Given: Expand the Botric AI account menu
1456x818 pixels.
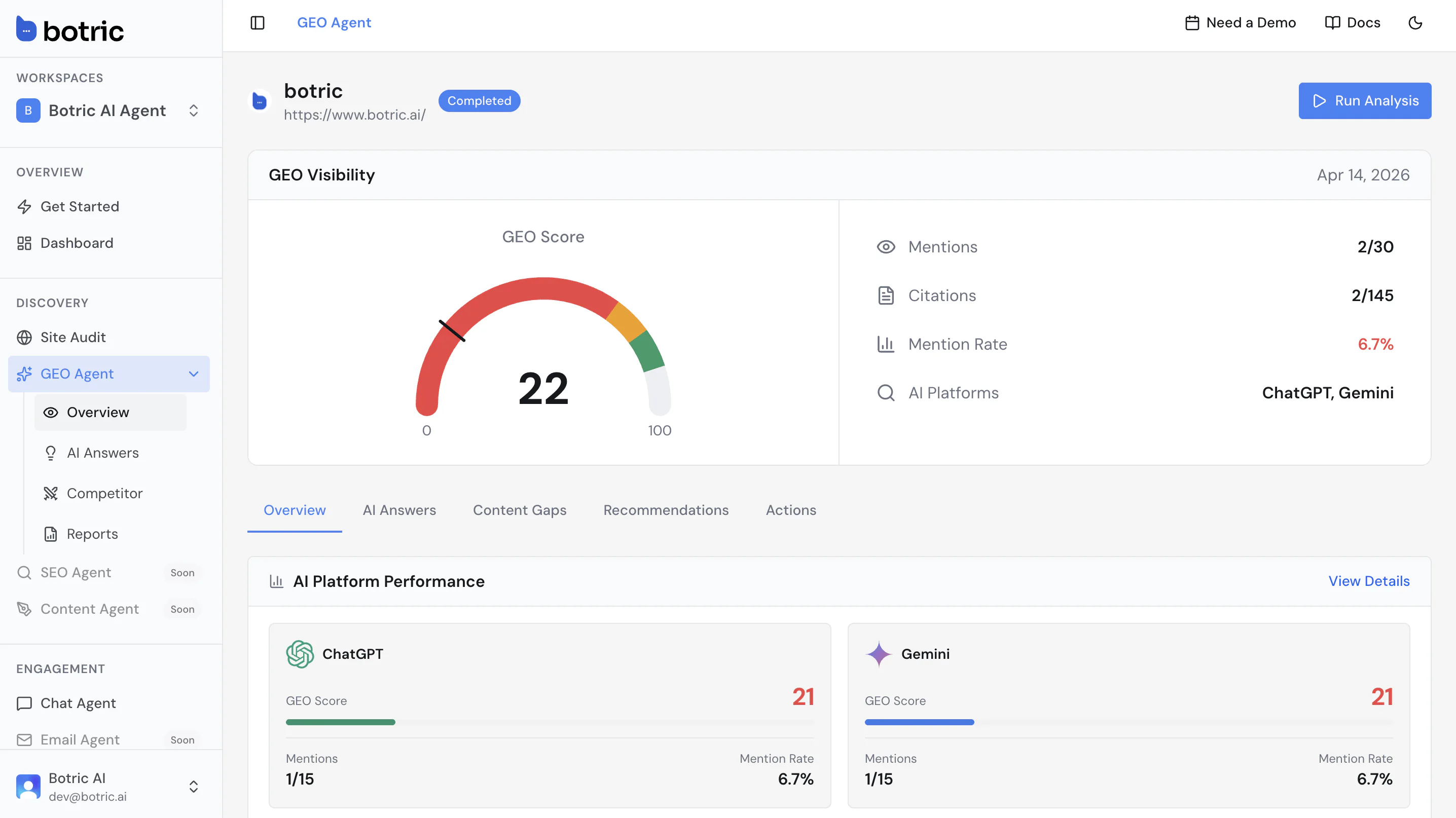Looking at the screenshot, I should pyautogui.click(x=193, y=787).
